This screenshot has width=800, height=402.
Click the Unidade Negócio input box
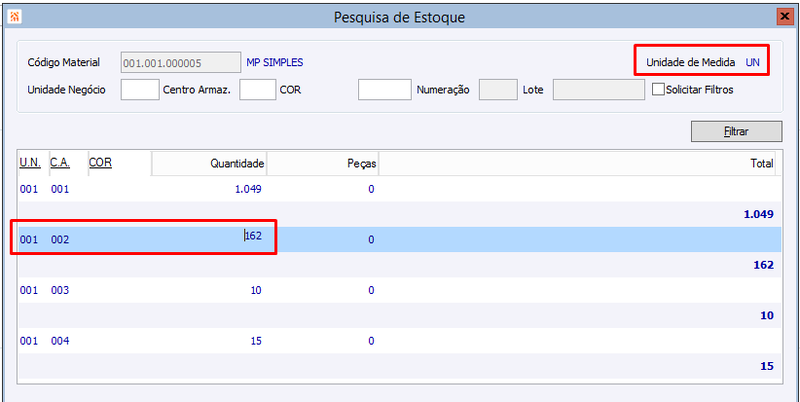click(140, 89)
